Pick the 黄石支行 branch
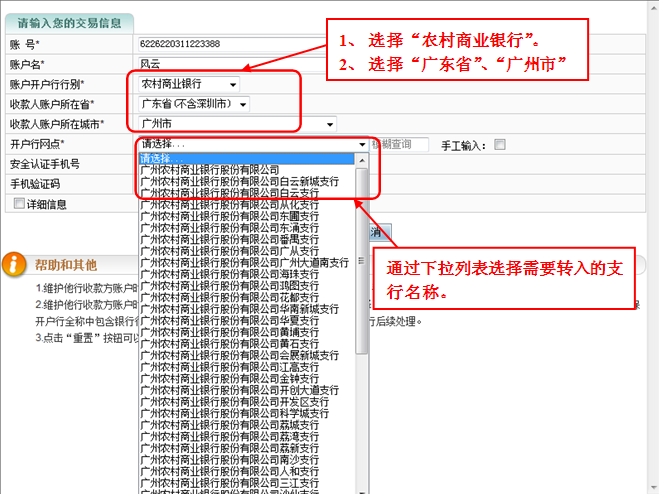659x494 pixels. pyautogui.click(x=247, y=344)
